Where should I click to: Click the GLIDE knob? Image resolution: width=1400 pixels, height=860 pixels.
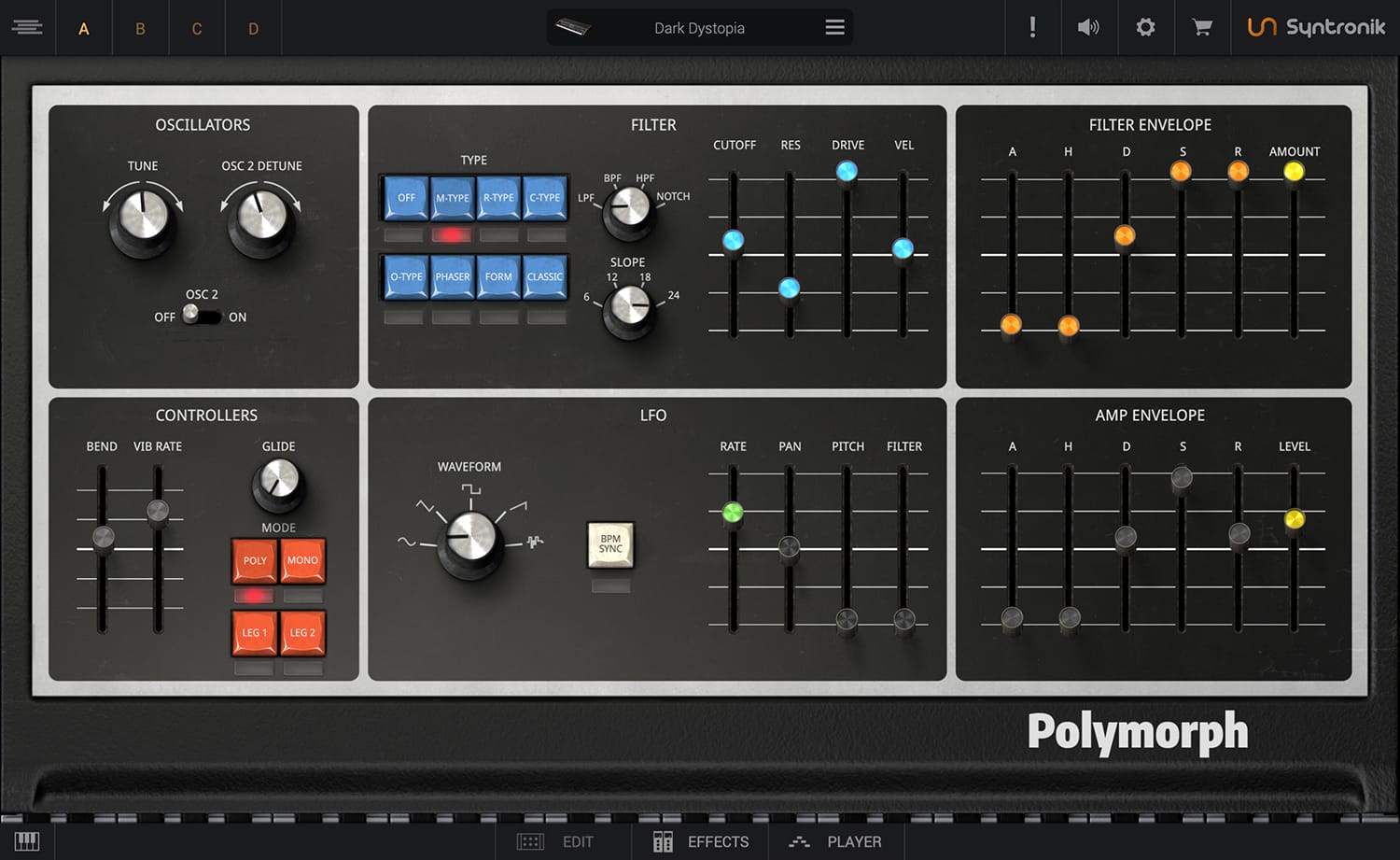coord(277,483)
